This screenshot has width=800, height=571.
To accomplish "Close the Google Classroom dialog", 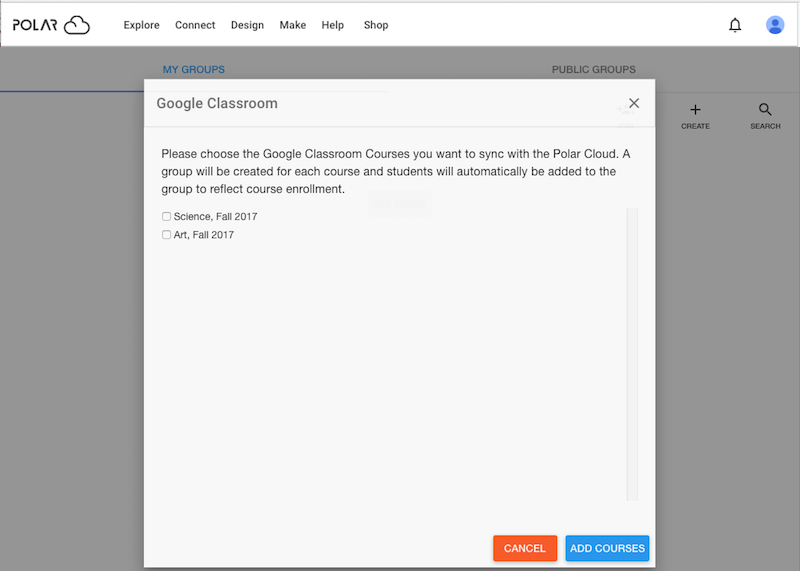I will pos(634,103).
